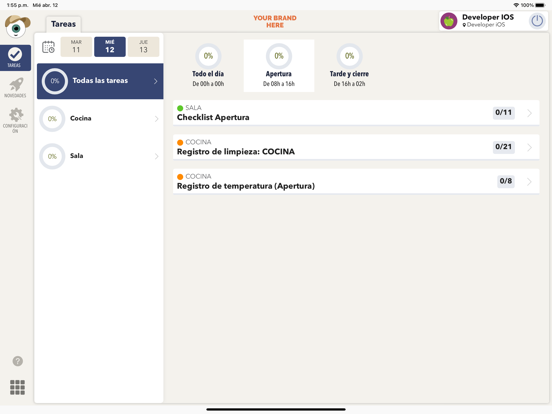
Task: Click the 0/21 counter badge
Action: click(x=503, y=147)
